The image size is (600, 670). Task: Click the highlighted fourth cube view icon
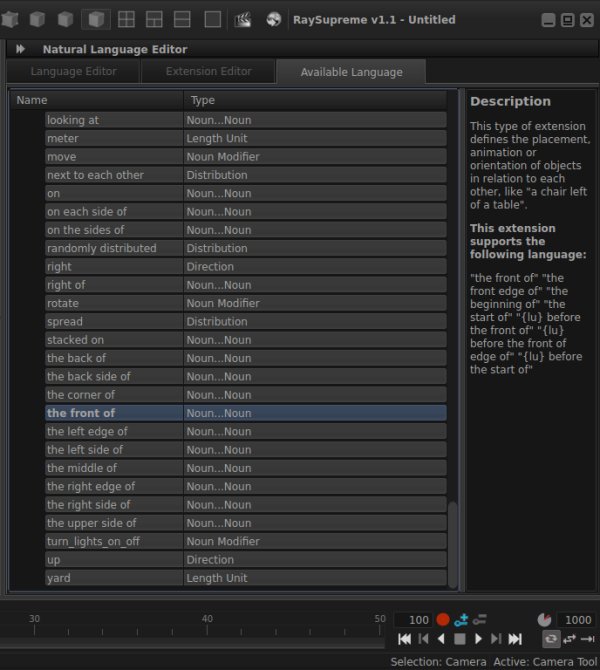(96, 19)
